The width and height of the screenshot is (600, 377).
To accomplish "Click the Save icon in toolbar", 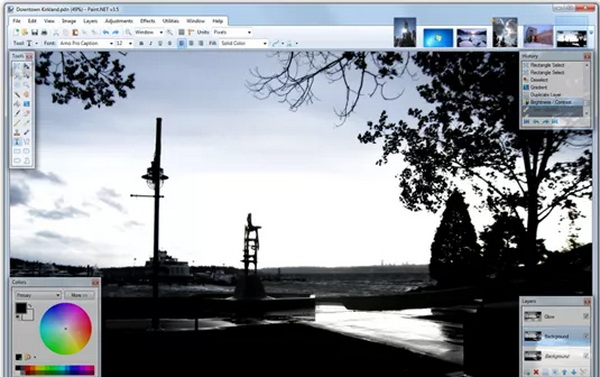I will (x=35, y=33).
